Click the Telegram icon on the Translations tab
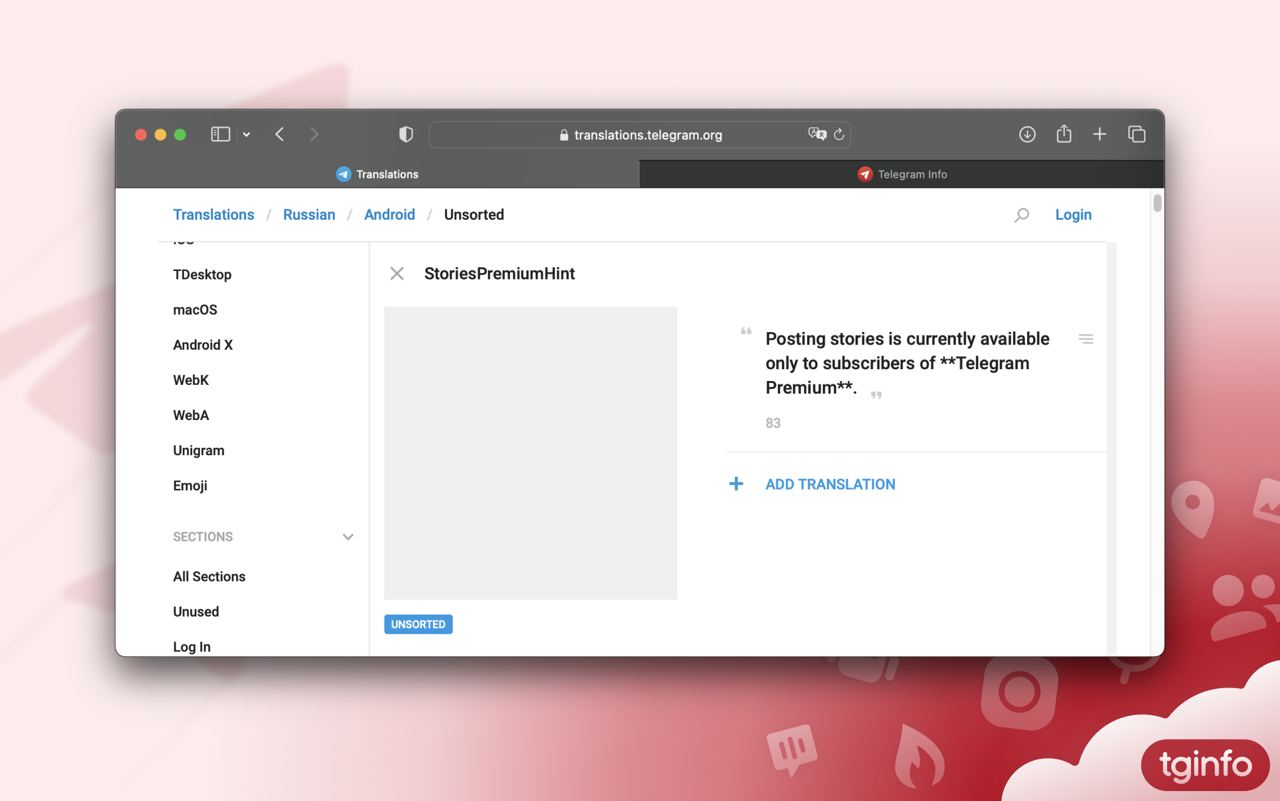The image size is (1280, 801). point(343,174)
